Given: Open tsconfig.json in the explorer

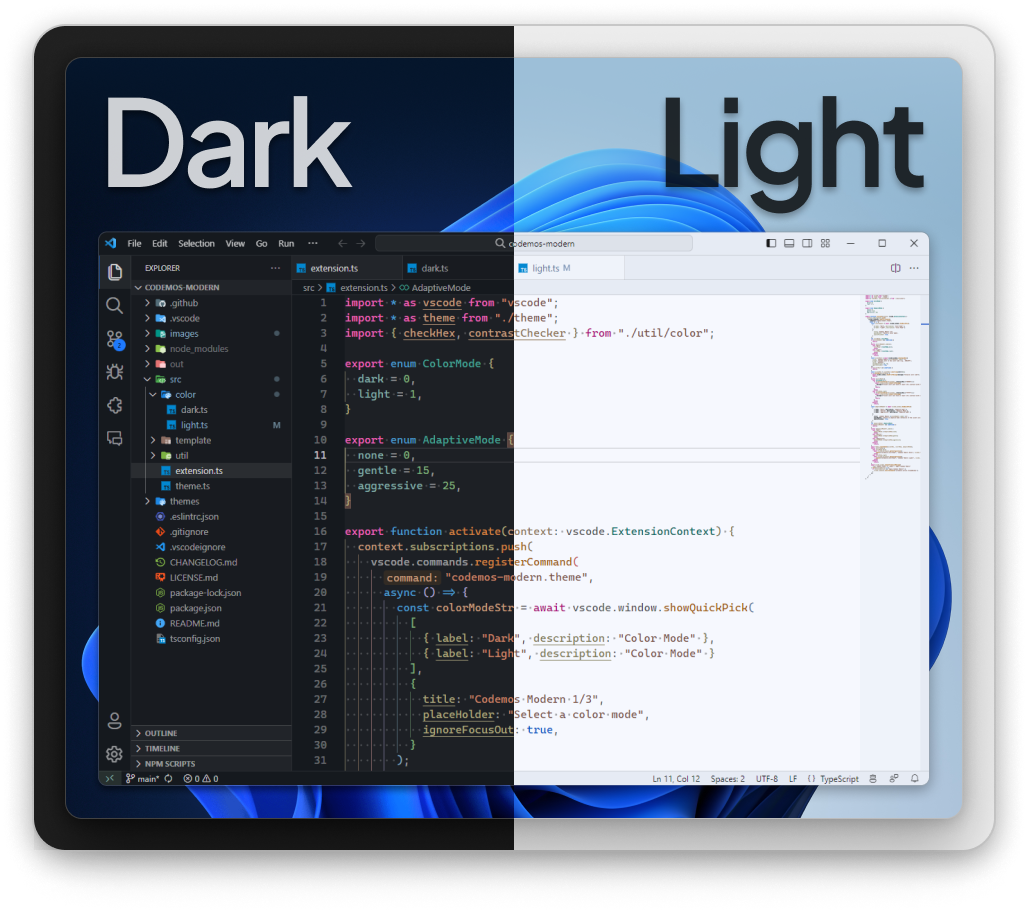Looking at the screenshot, I should (x=211, y=638).
